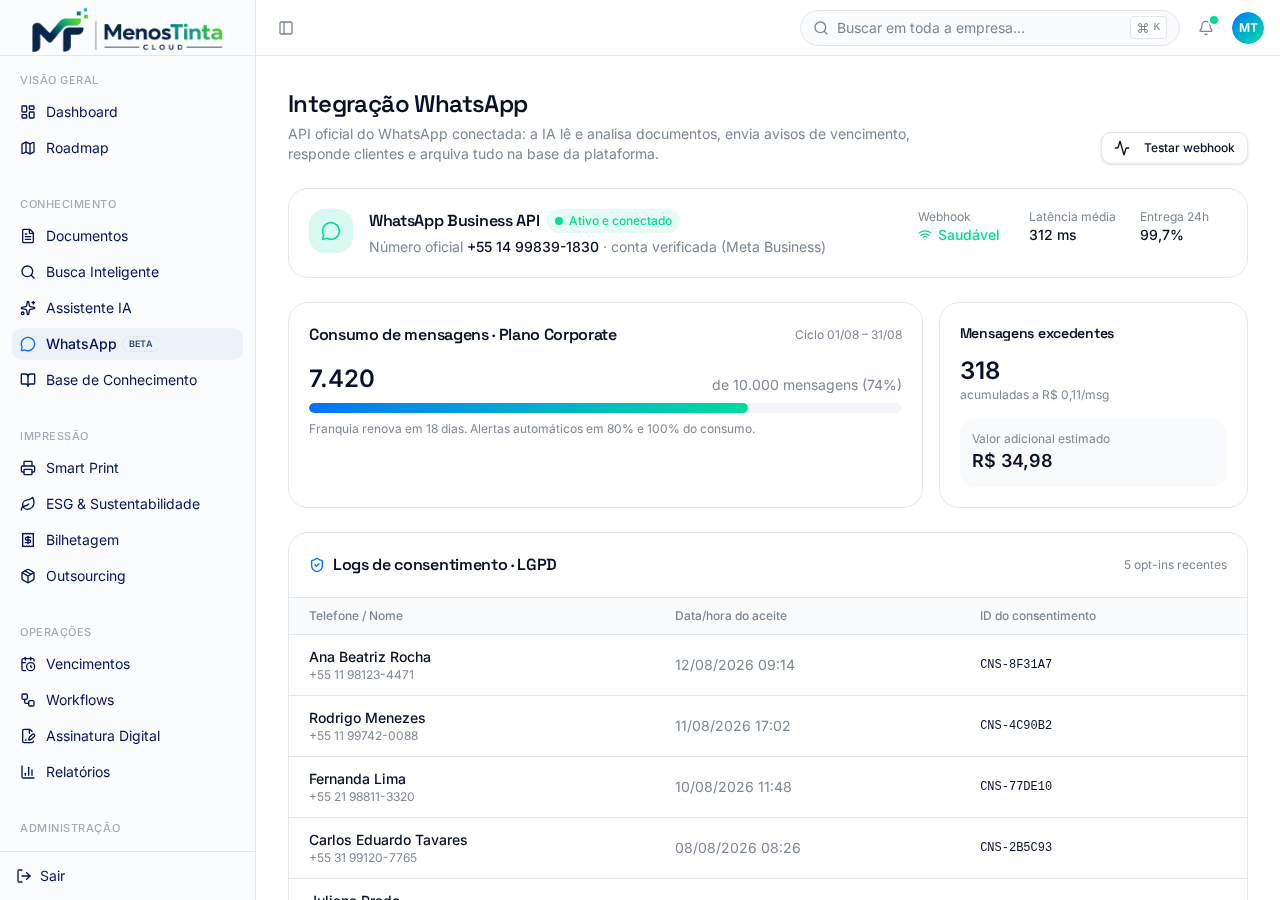Click the Ativo e conectado status badge

tap(613, 221)
